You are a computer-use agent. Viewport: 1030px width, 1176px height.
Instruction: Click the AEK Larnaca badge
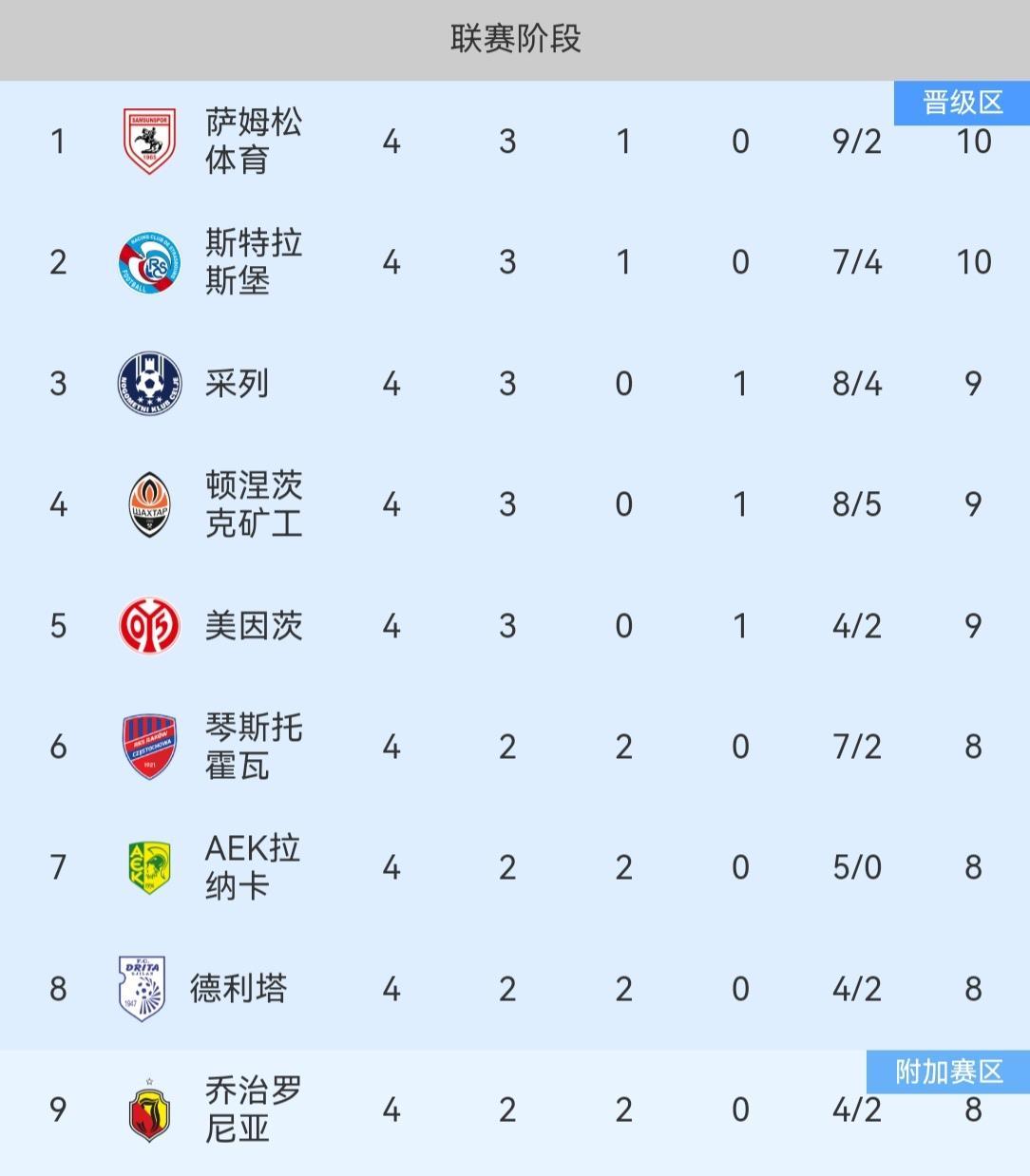coord(149,867)
